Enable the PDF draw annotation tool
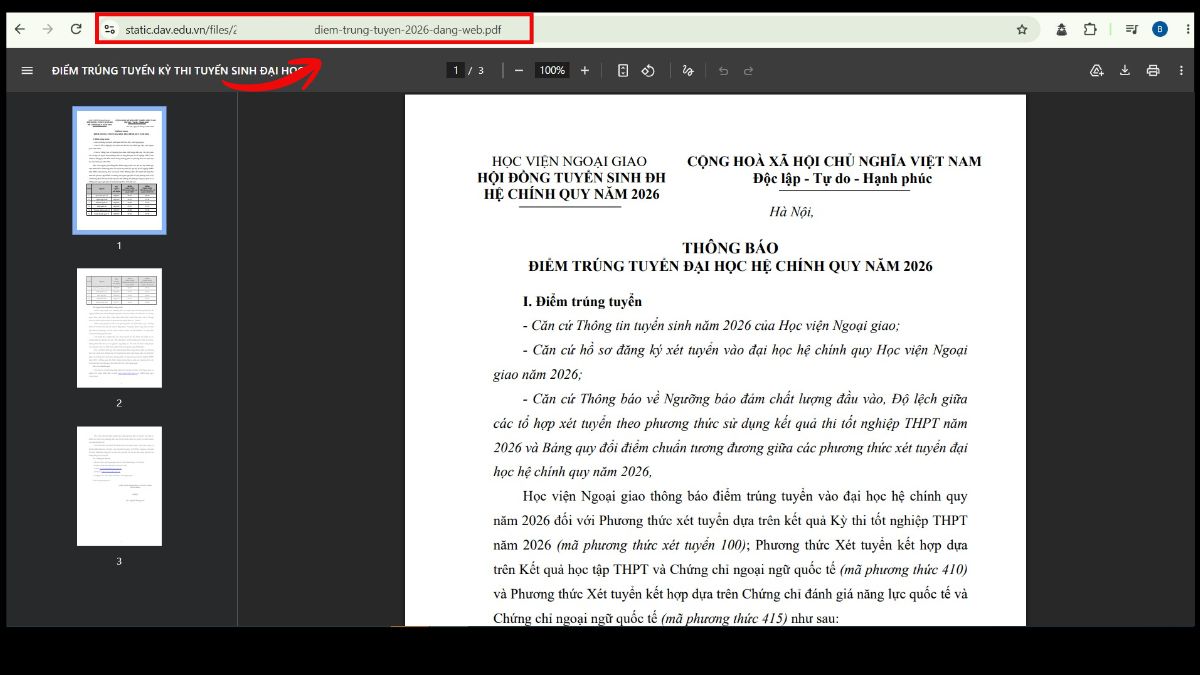 pyautogui.click(x=687, y=70)
